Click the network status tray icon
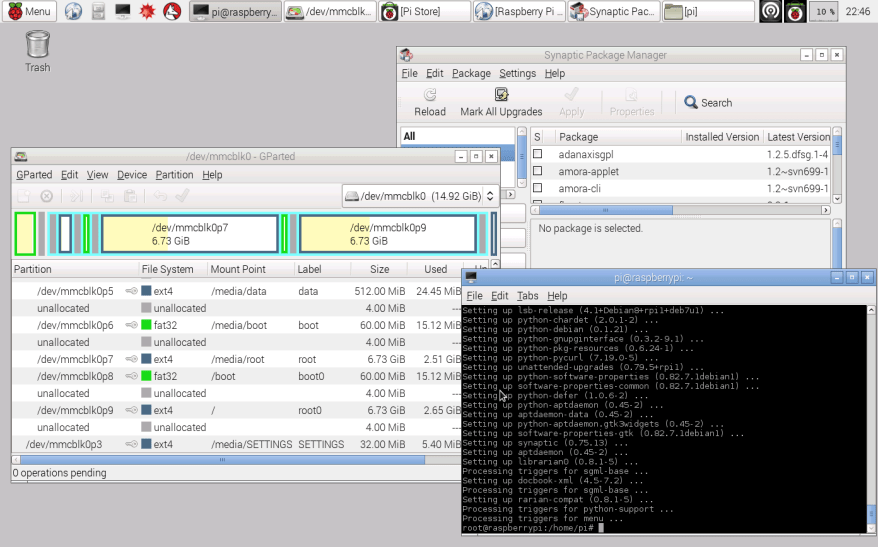 click(770, 11)
